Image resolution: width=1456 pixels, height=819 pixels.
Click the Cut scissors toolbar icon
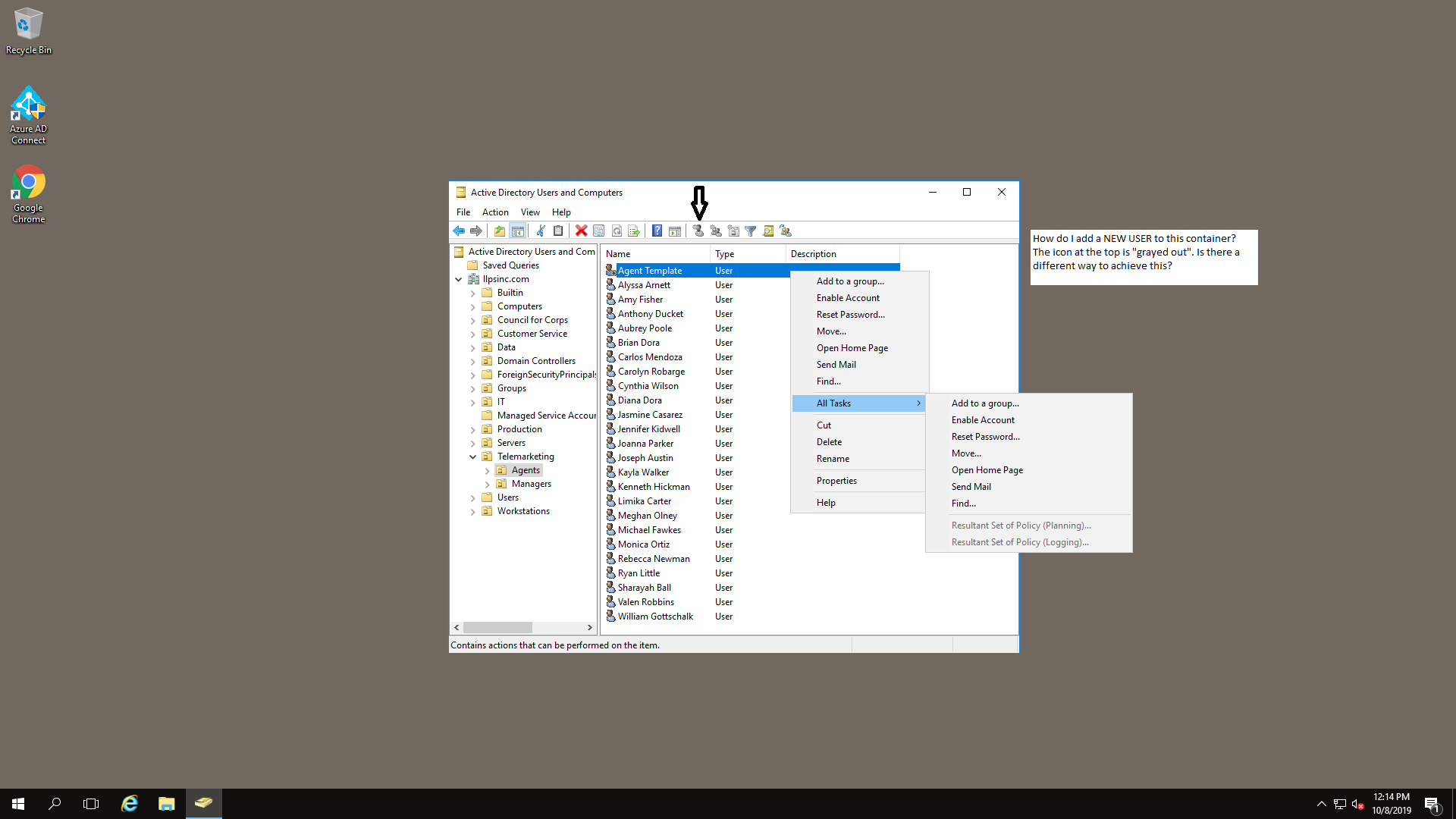541,231
